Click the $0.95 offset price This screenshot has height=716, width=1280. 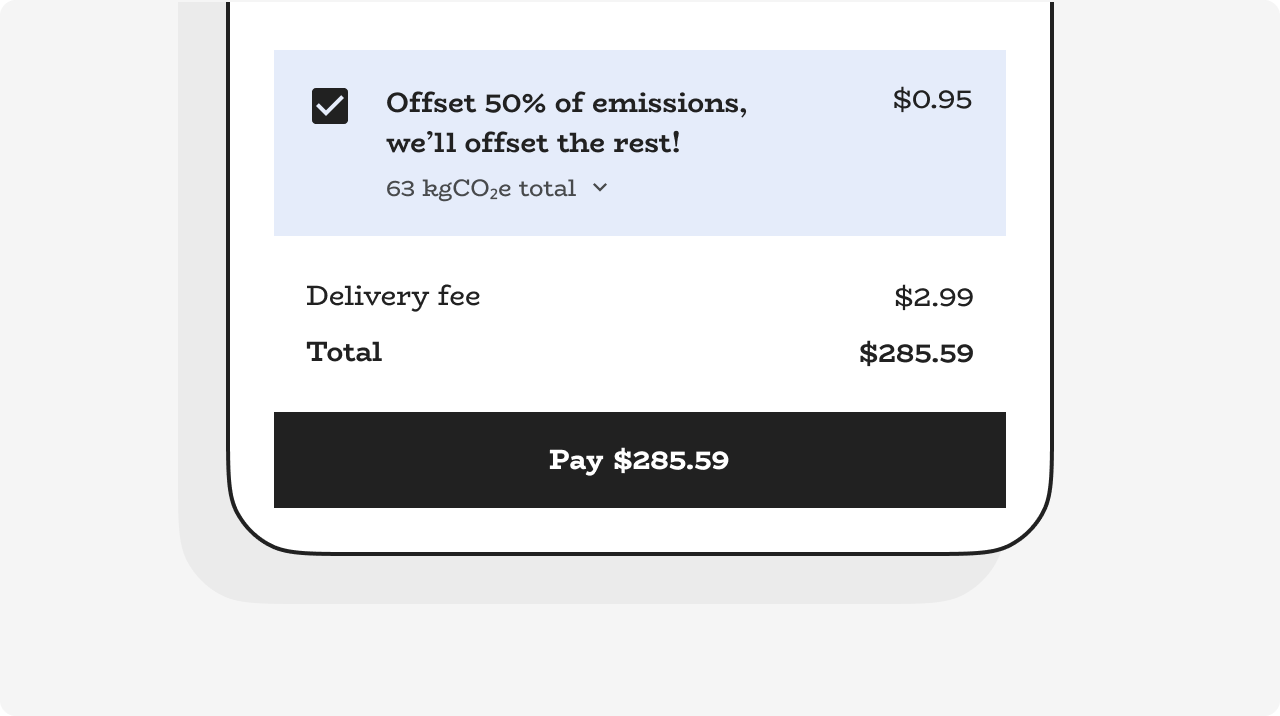(932, 100)
